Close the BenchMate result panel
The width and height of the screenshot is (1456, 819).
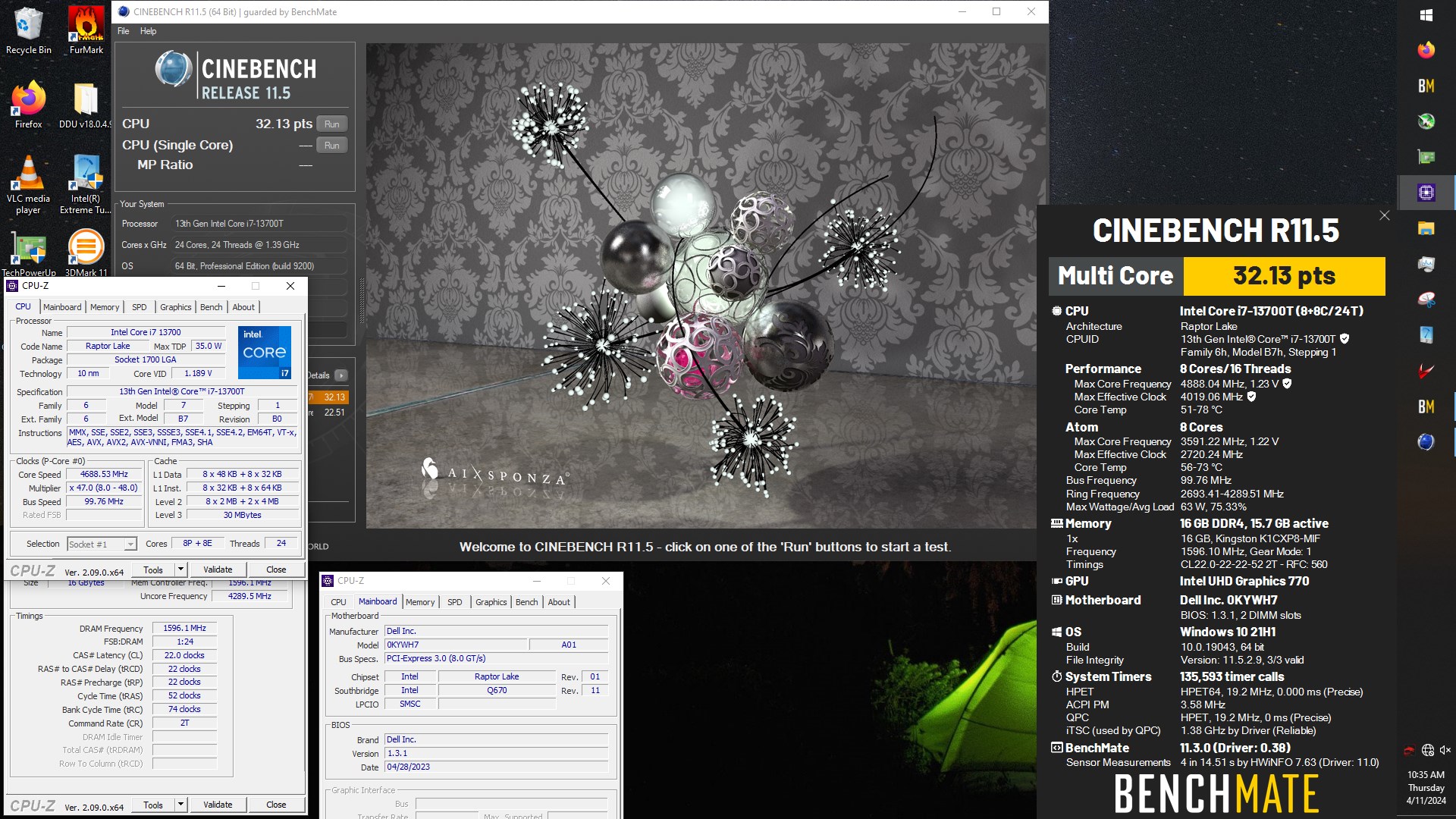(1384, 215)
